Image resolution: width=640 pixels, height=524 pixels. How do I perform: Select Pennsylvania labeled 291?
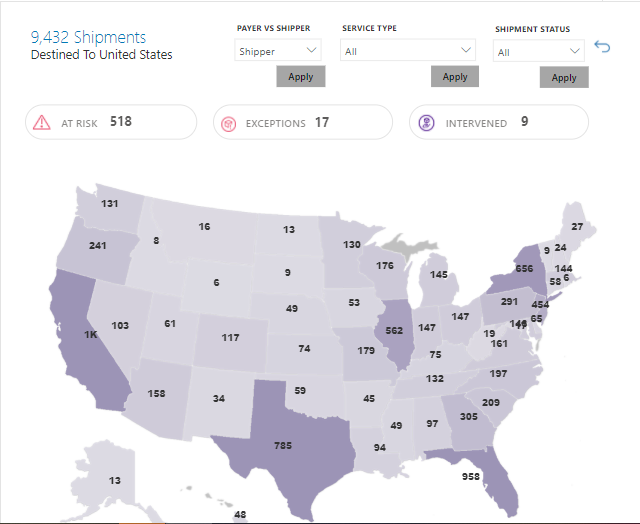tap(509, 304)
